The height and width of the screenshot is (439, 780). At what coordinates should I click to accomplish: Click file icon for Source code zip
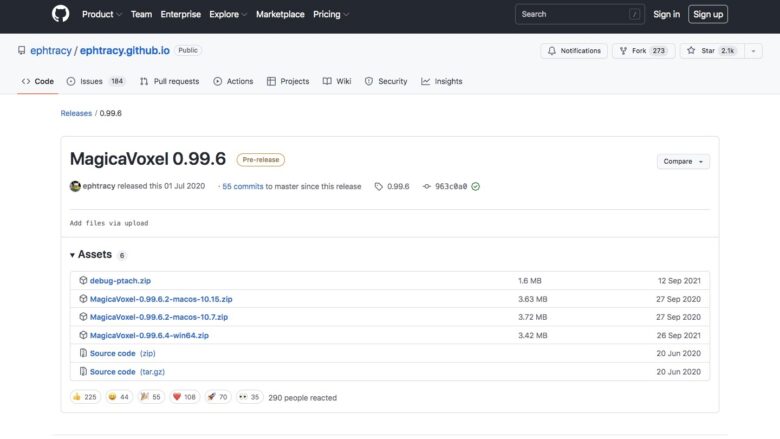click(83, 353)
